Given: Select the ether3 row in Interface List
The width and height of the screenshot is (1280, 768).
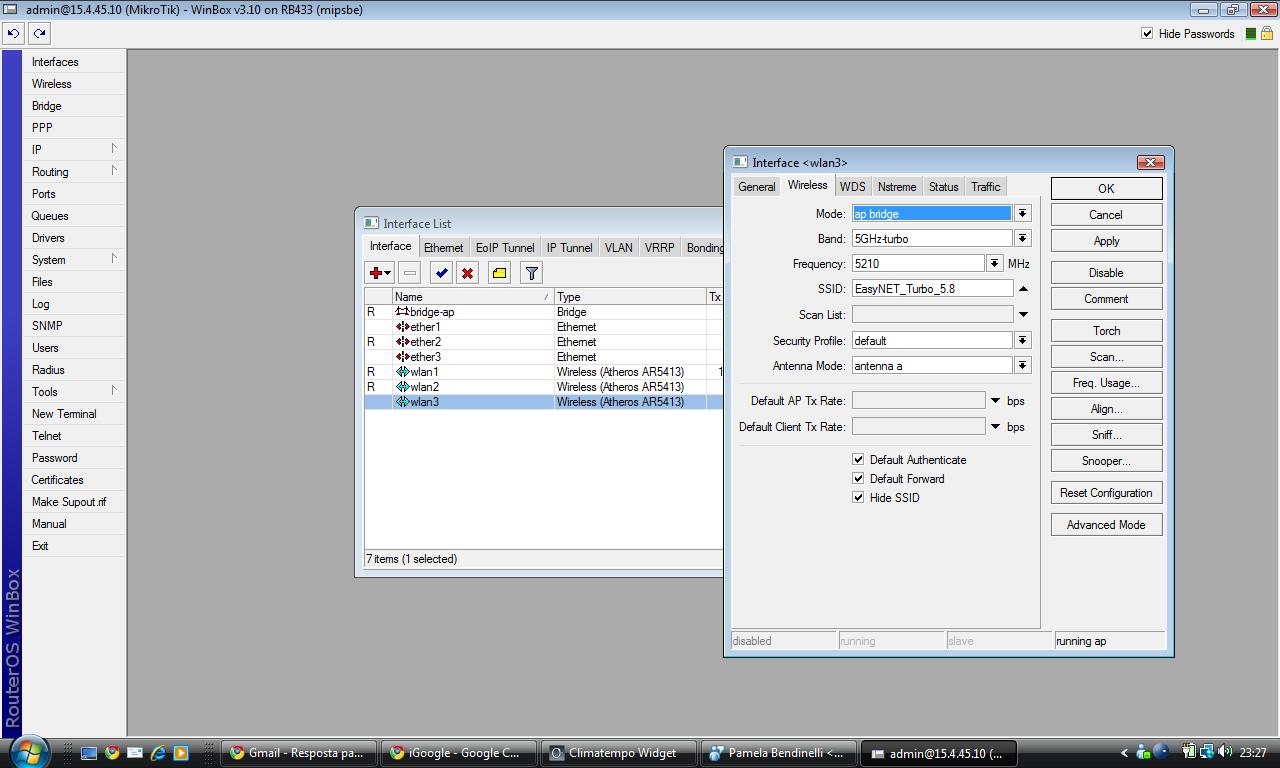Looking at the screenshot, I should [x=543, y=357].
